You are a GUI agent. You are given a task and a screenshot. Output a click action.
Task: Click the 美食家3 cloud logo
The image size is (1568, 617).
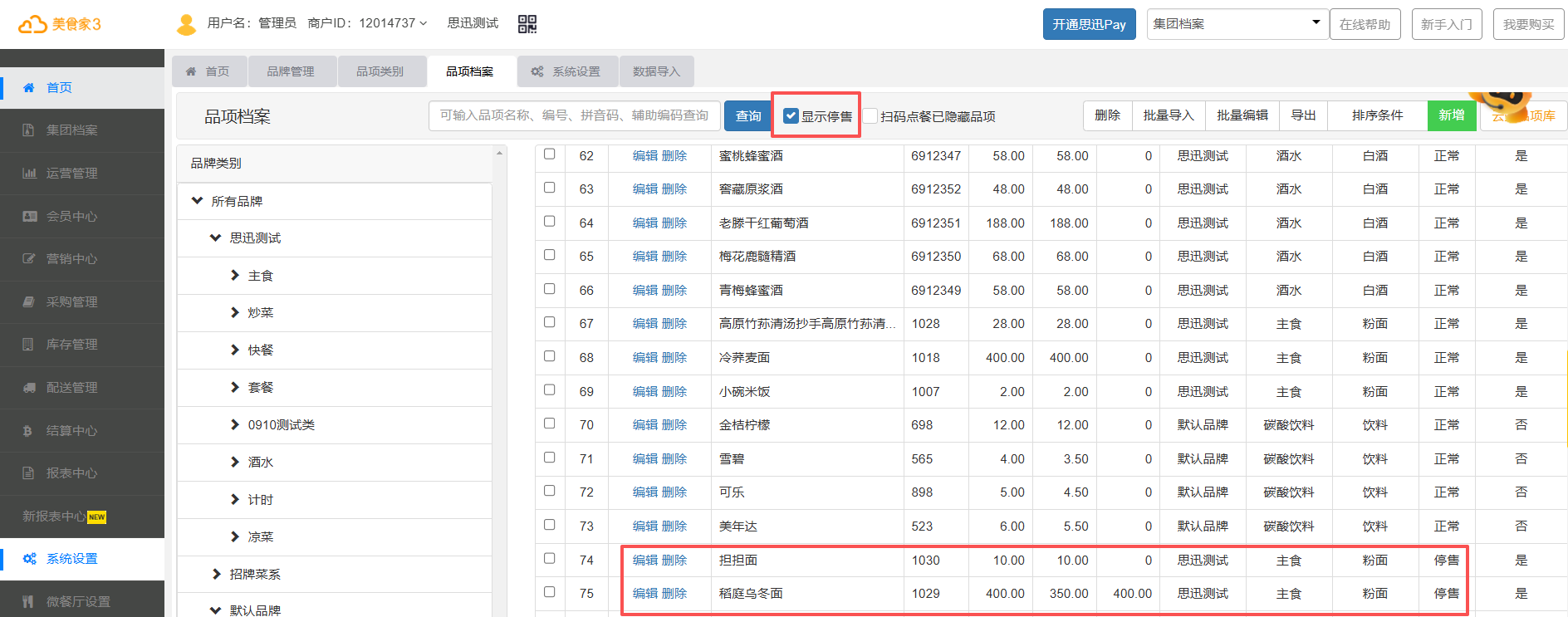pos(59,24)
